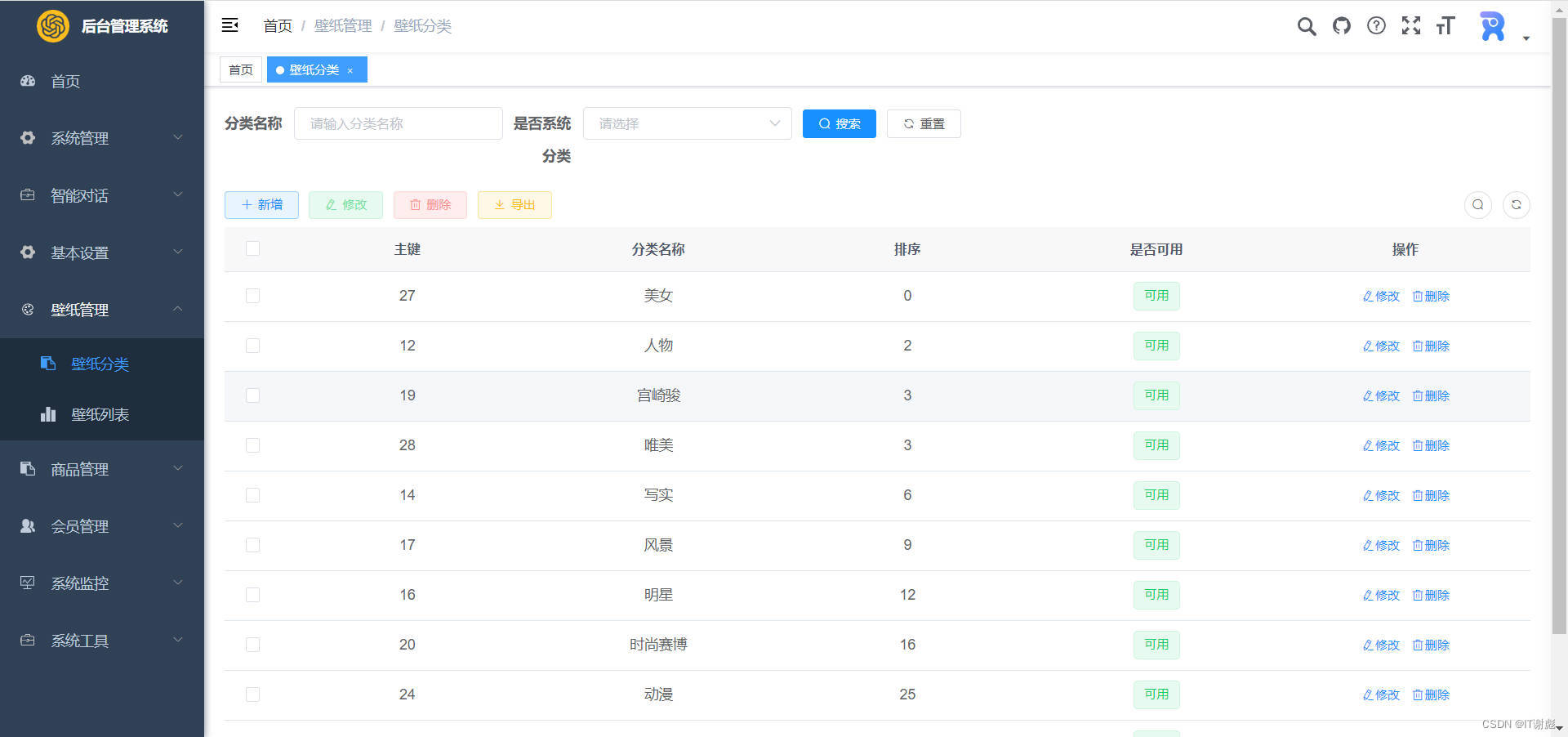
Task: Toggle the select-all header checkbox
Action: coord(252,248)
